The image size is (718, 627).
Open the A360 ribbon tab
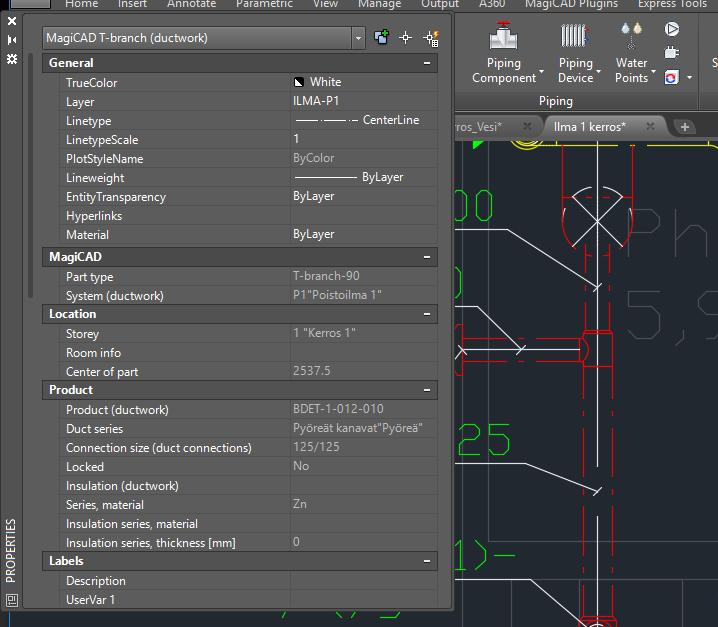(492, 4)
